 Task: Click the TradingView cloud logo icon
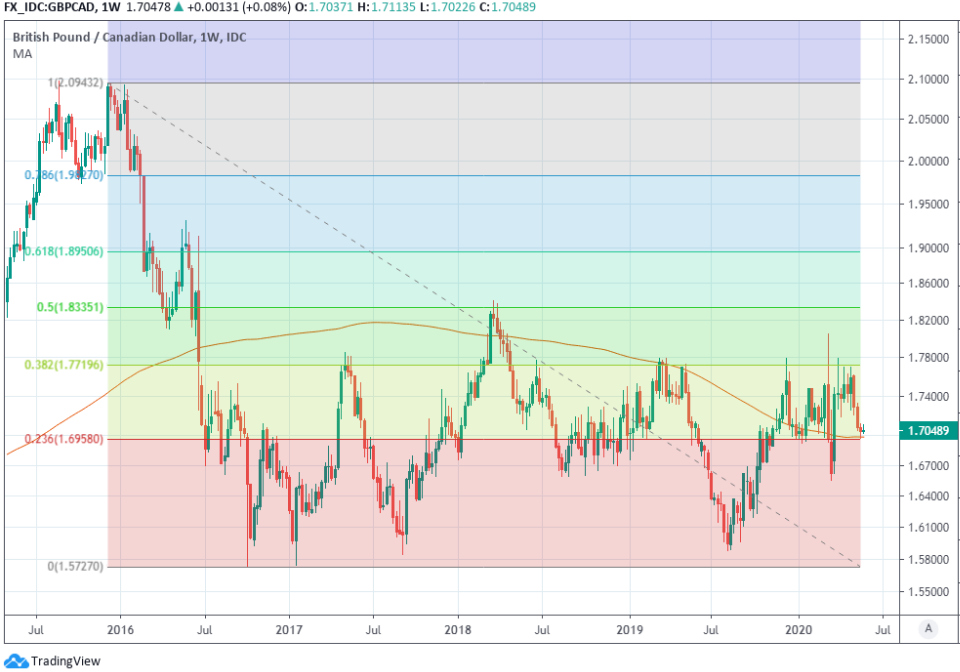(x=16, y=661)
